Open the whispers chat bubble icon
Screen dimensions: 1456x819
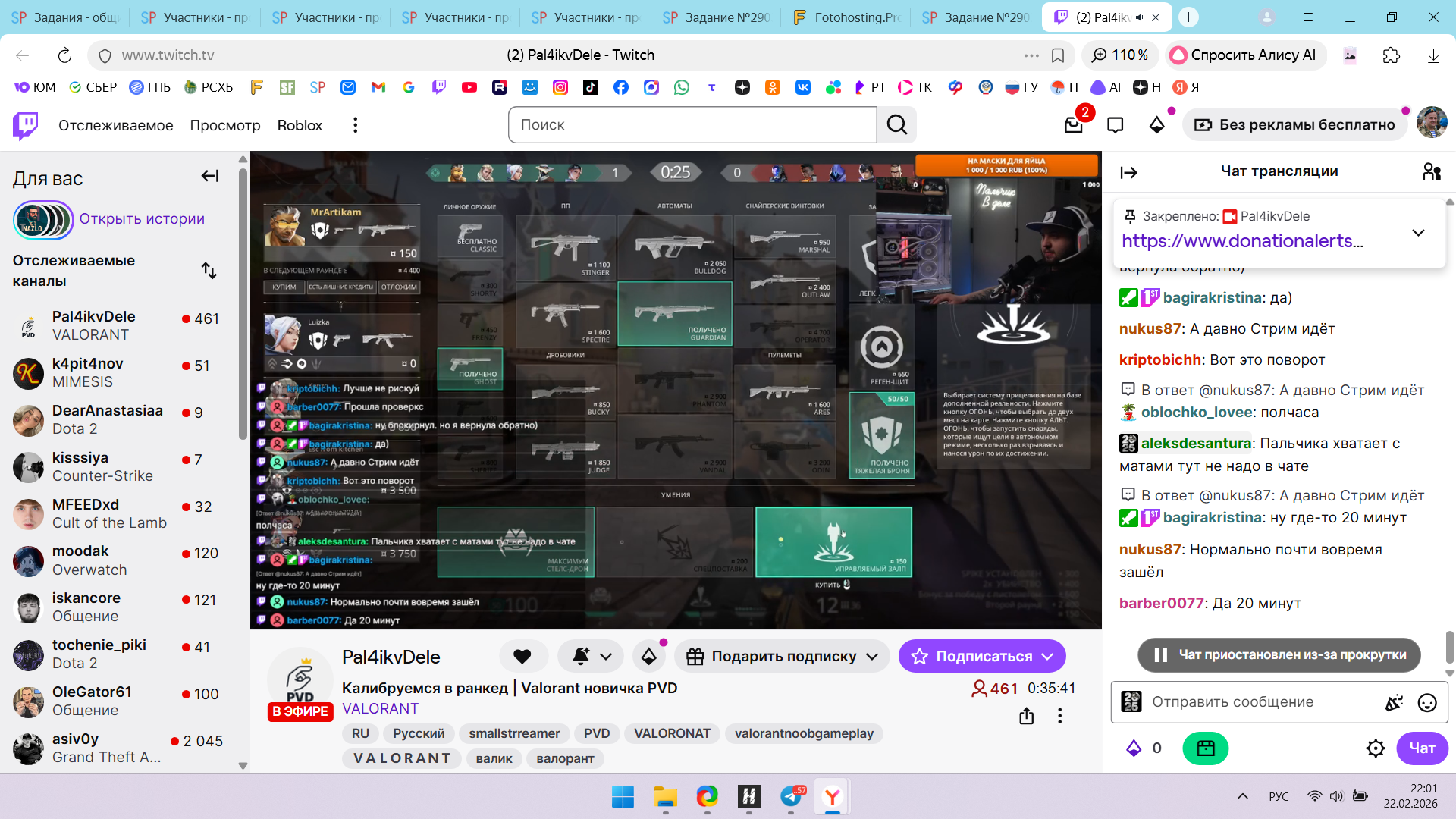(x=1115, y=125)
